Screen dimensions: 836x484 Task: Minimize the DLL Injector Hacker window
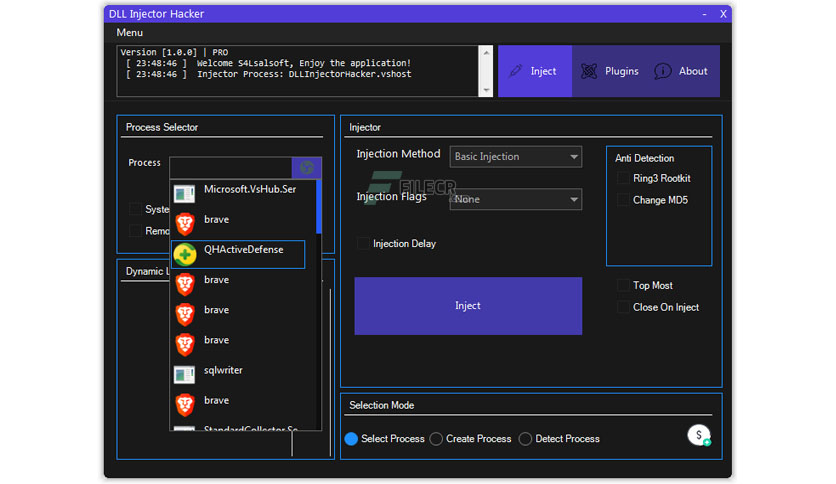tap(704, 14)
